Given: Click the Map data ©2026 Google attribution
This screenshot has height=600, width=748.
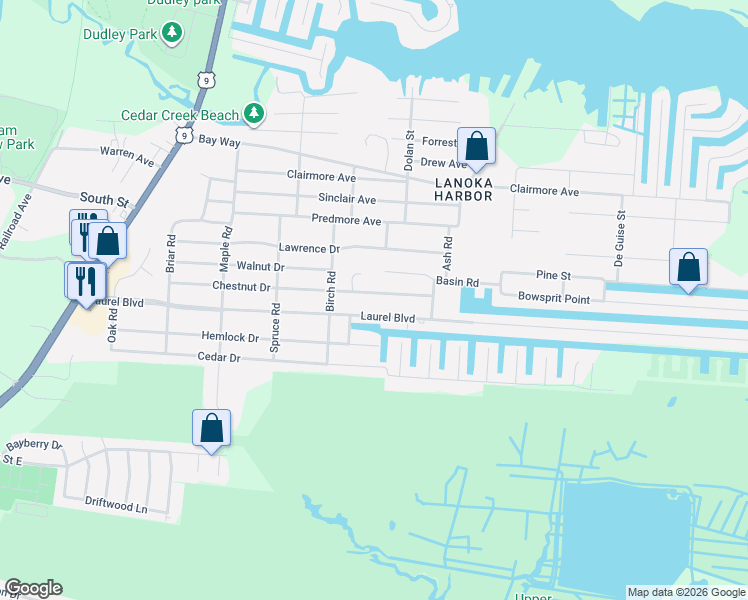Looking at the screenshot, I should coord(686,592).
